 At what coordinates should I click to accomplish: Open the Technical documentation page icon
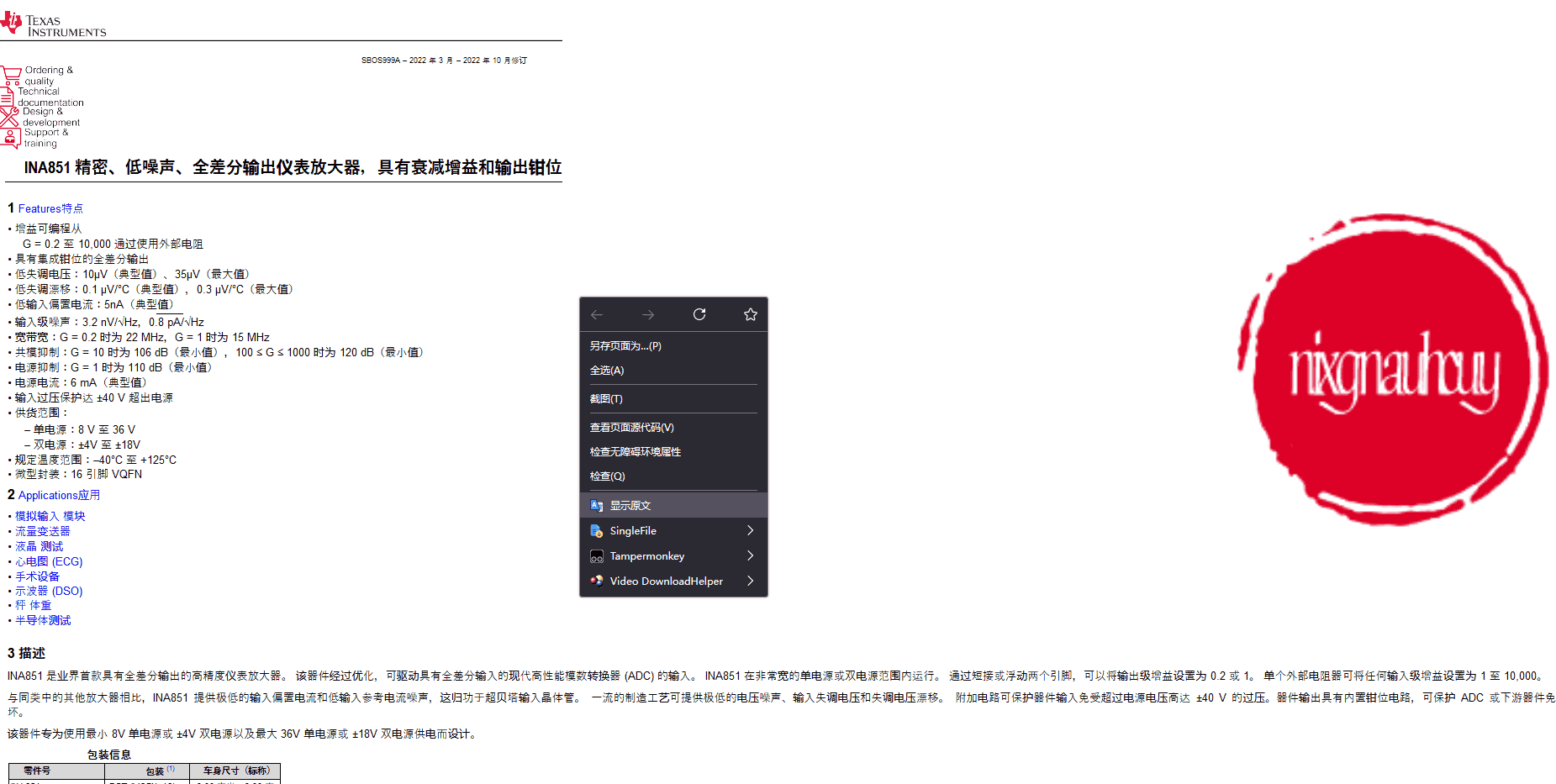(x=8, y=96)
